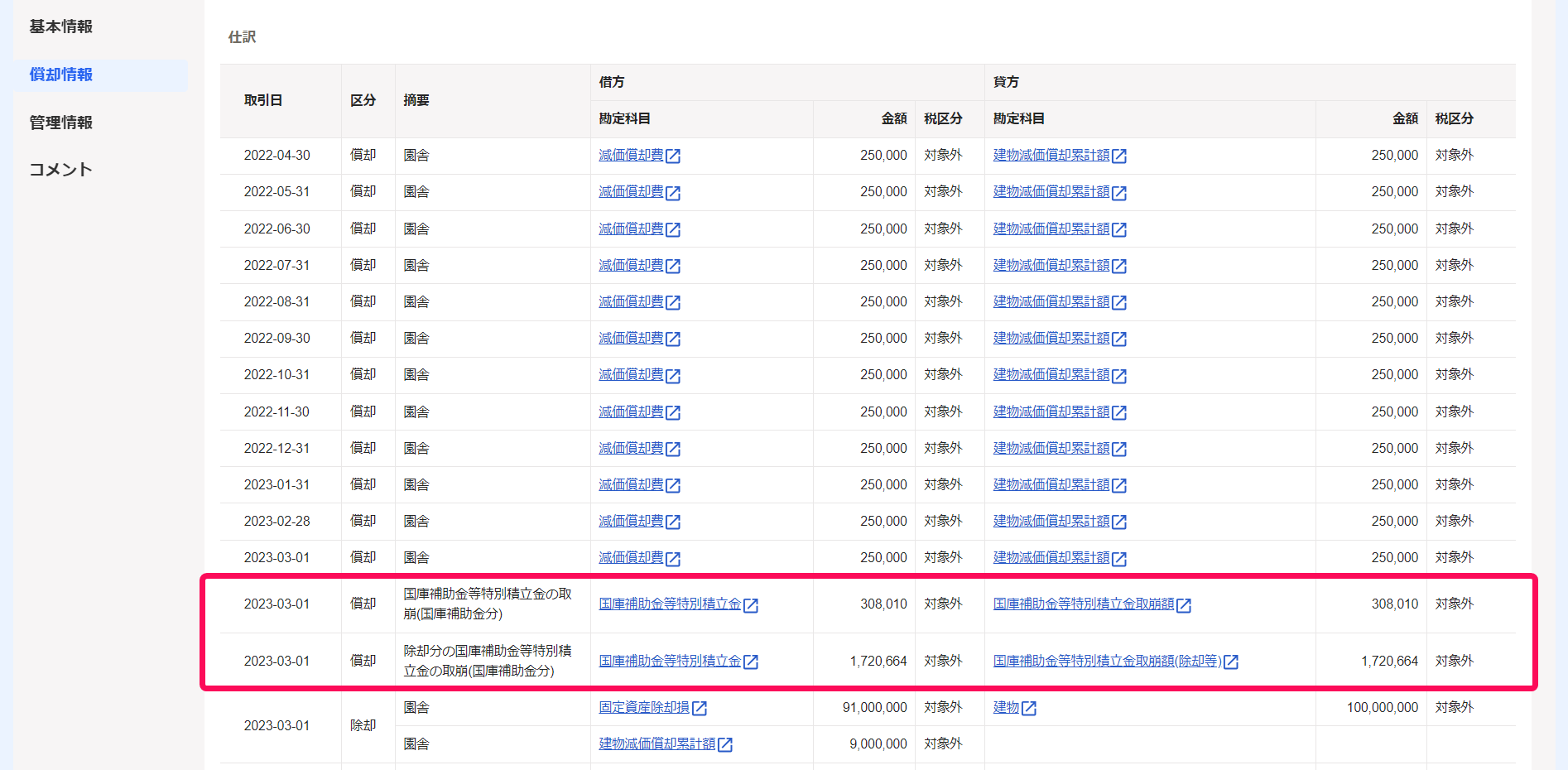Click external icon after 固定資産除却損
This screenshot has width=1568, height=770.
coord(700,708)
